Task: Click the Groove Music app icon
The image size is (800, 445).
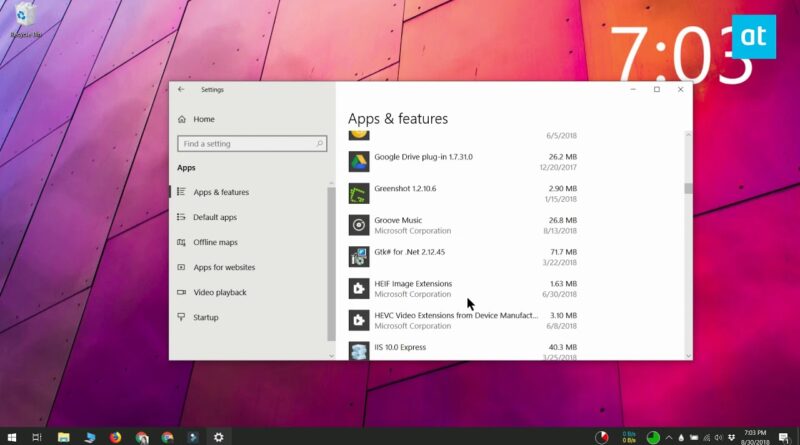Action: pyautogui.click(x=359, y=225)
